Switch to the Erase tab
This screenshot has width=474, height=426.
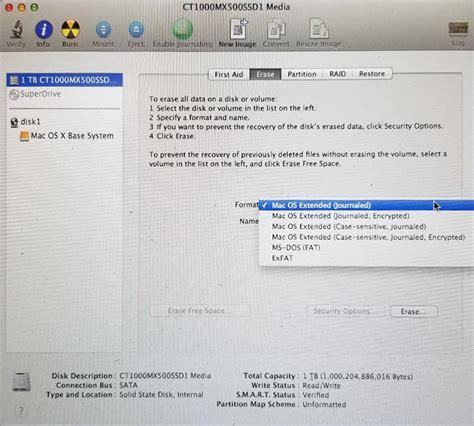(265, 74)
